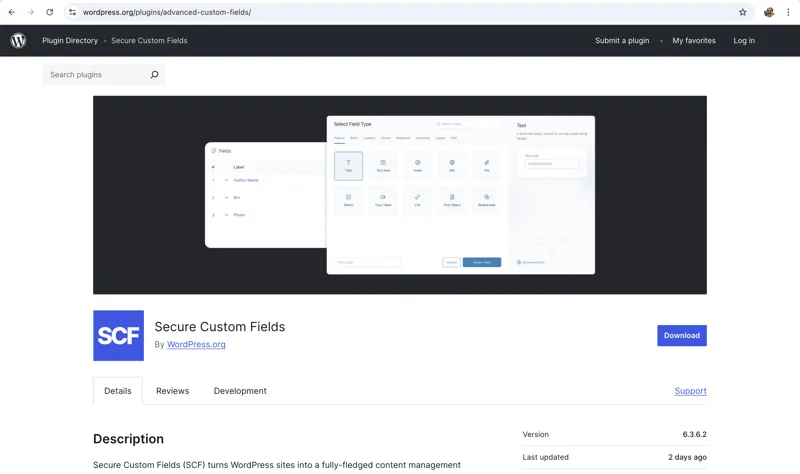800x474 pixels.
Task: Click the Last updated label
Action: pos(545,457)
